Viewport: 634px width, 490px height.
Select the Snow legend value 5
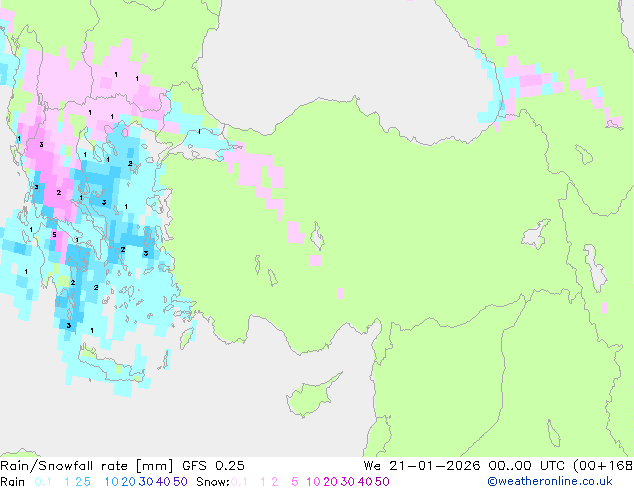click(295, 482)
